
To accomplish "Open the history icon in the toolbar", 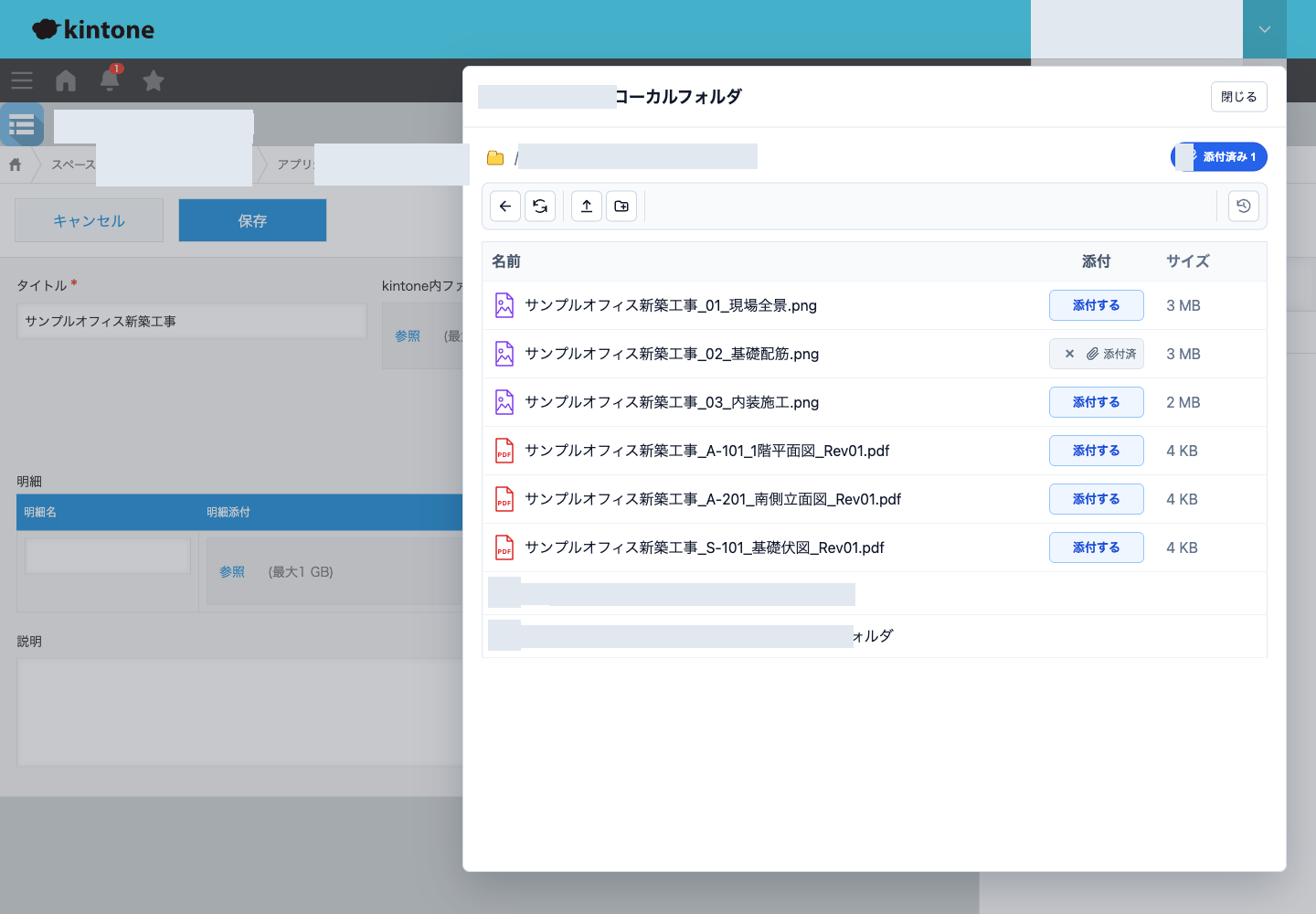I will point(1244,207).
